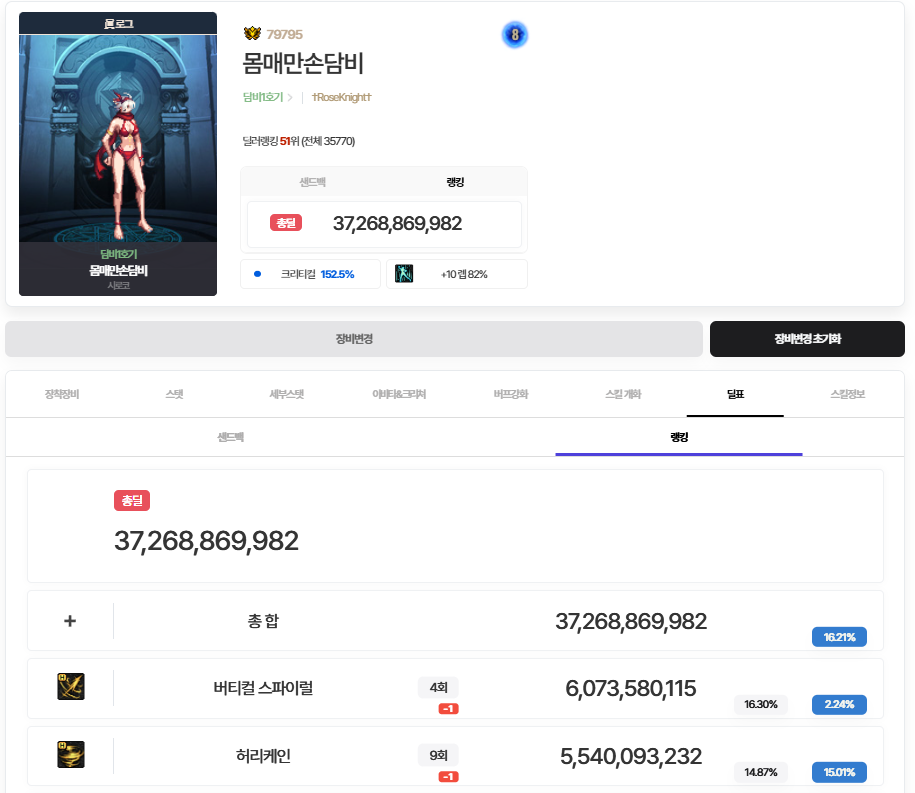This screenshot has width=915, height=793.
Task: Open the 장착장비 tab
Action: click(x=62, y=394)
